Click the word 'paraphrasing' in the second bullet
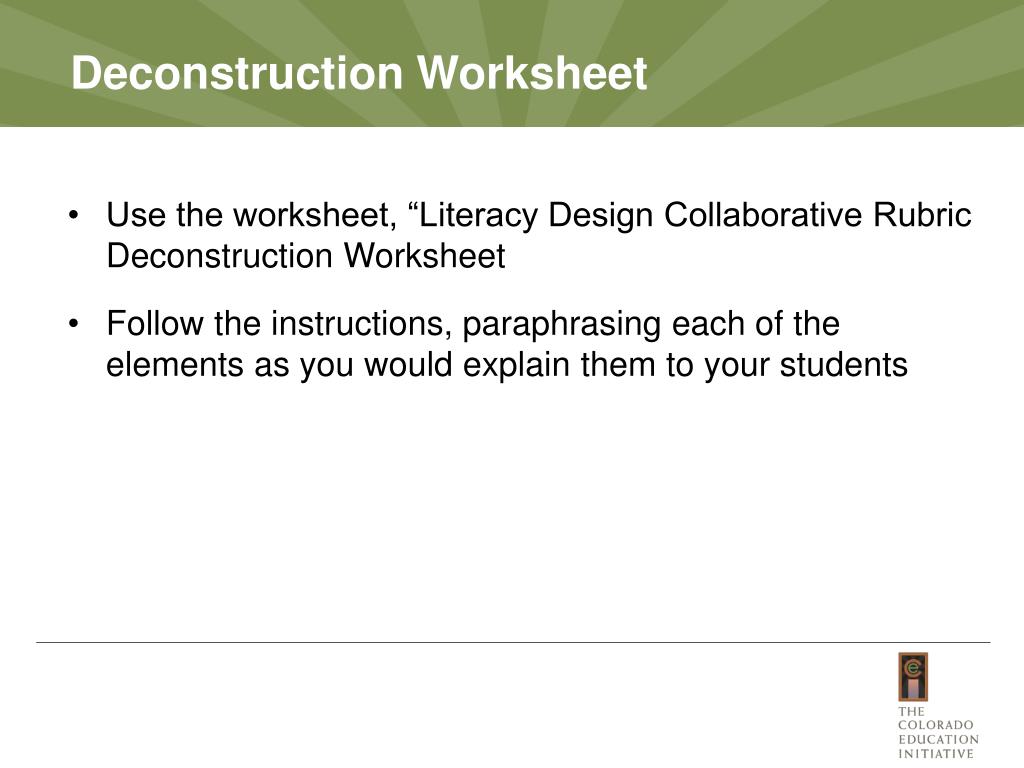The width and height of the screenshot is (1024, 768). 562,325
